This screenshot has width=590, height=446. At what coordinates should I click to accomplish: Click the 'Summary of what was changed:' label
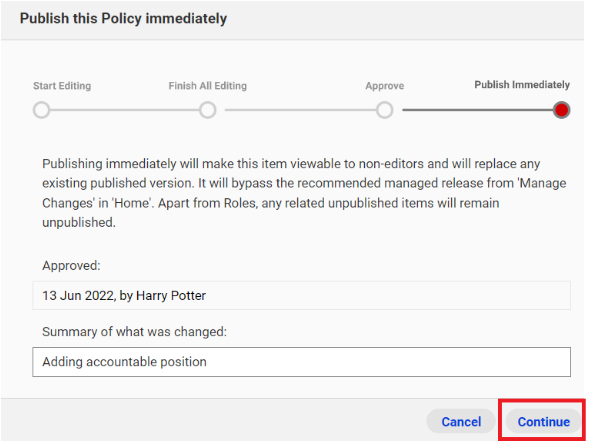[x=134, y=332]
